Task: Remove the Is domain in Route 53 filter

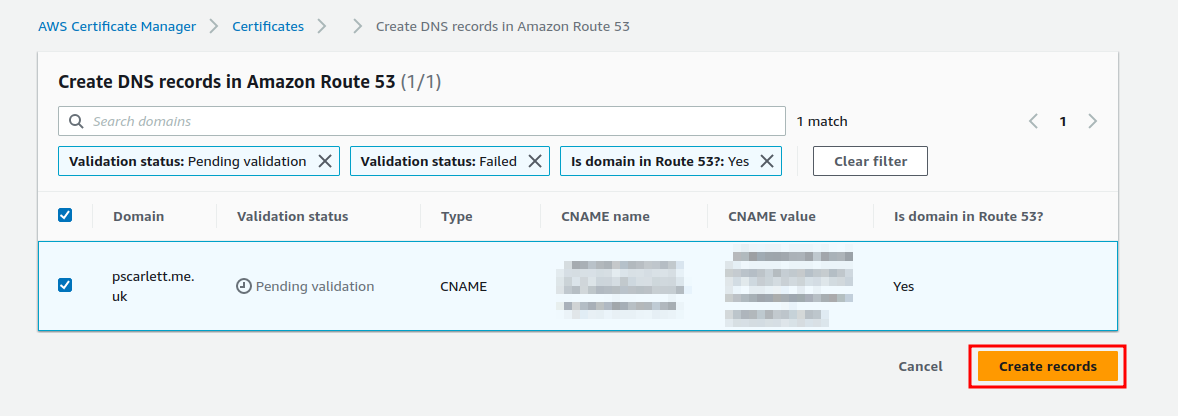Action: [767, 161]
